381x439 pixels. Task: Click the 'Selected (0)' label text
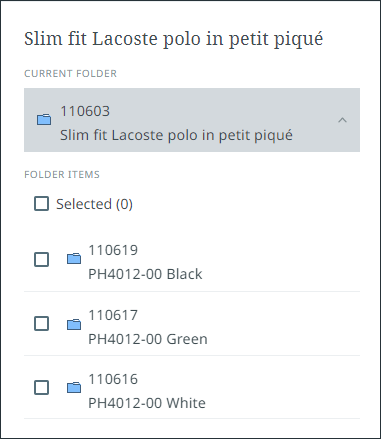tap(94, 204)
